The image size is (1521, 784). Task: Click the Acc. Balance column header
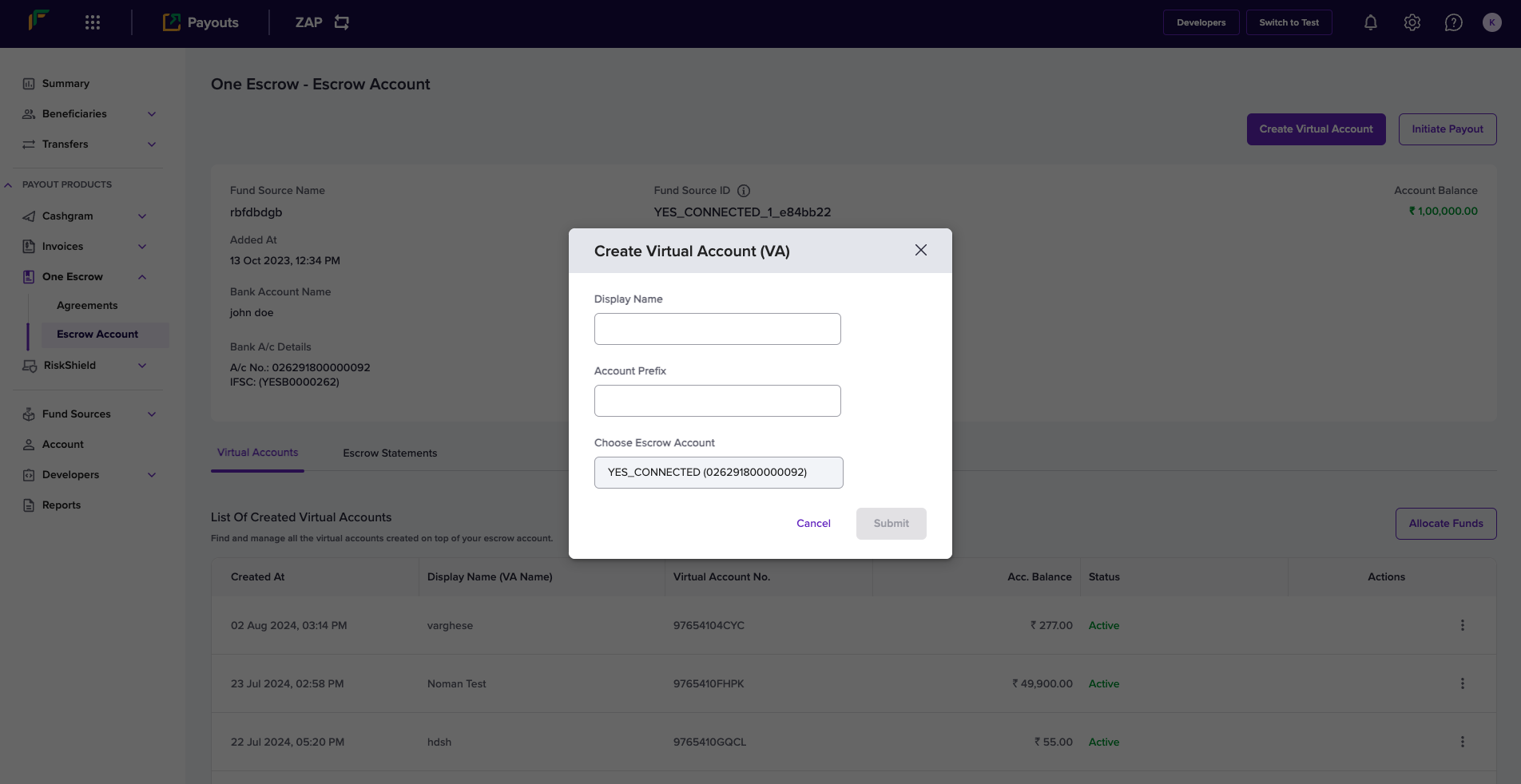click(x=1039, y=577)
